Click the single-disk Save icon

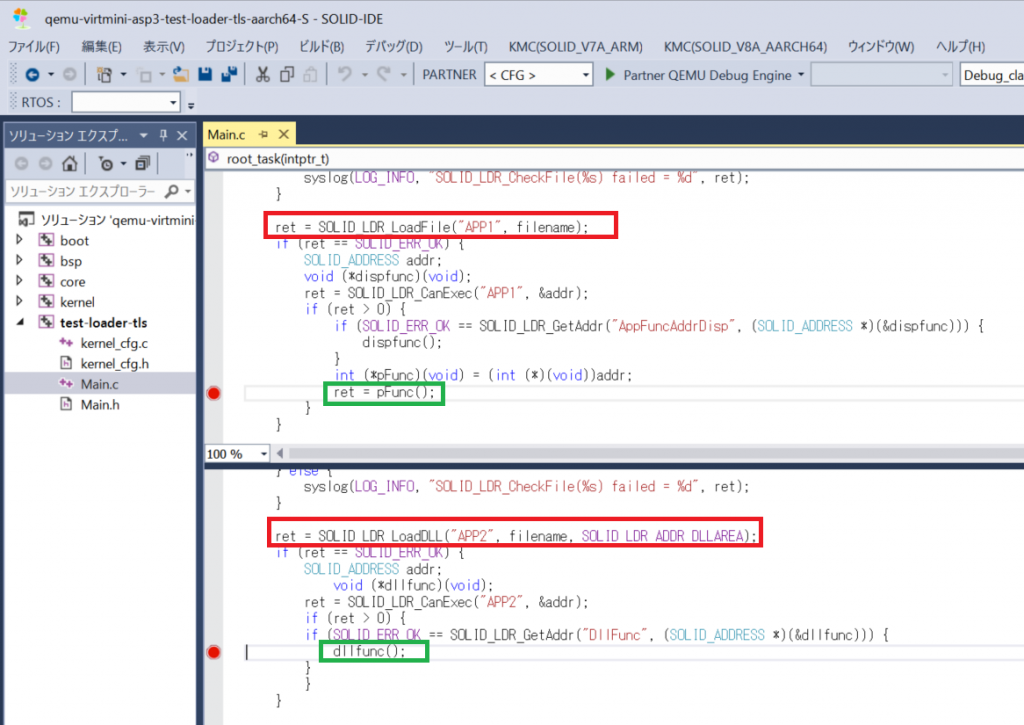click(205, 75)
